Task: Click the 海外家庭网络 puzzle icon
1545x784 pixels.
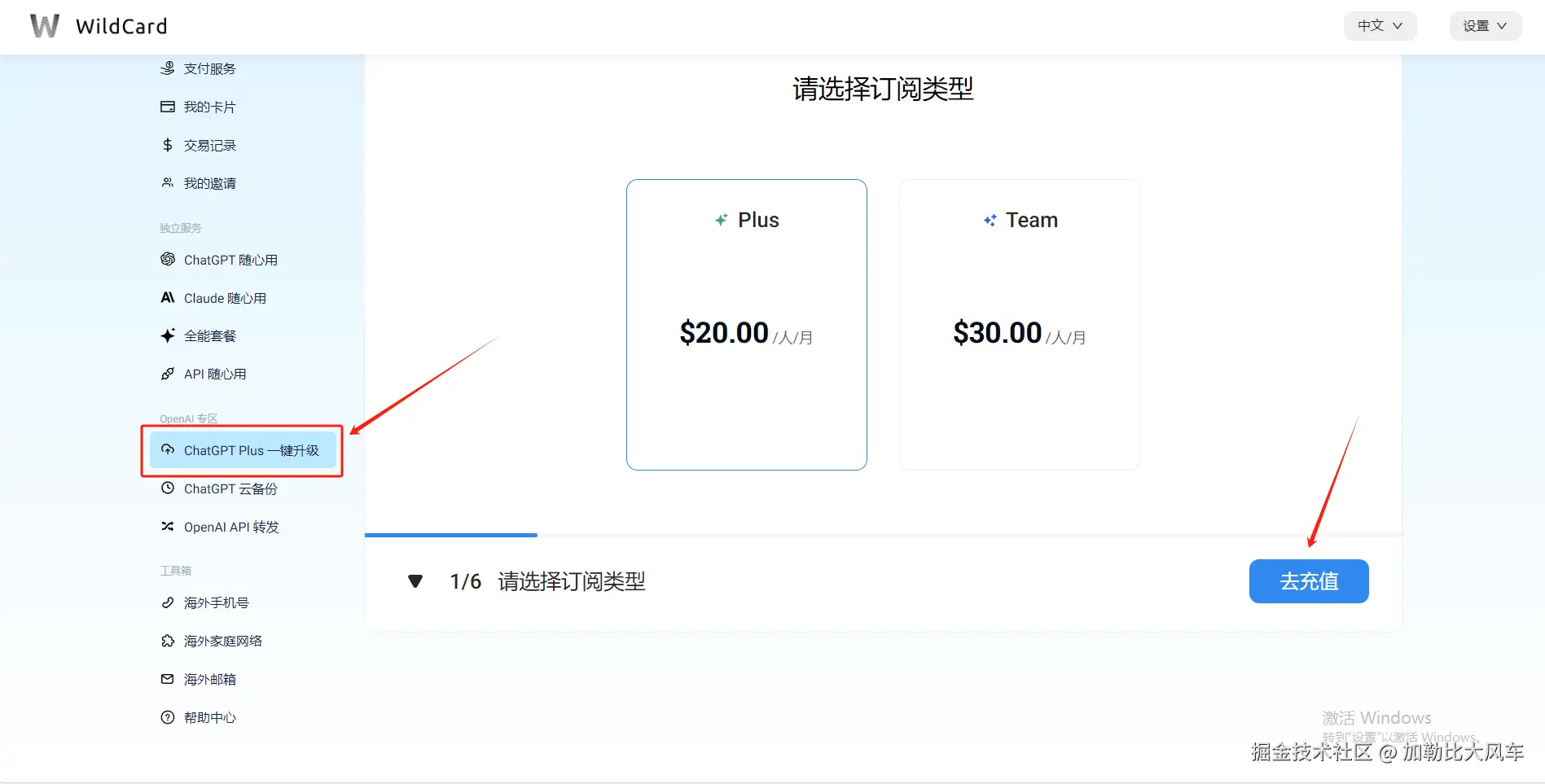Action: (x=168, y=641)
